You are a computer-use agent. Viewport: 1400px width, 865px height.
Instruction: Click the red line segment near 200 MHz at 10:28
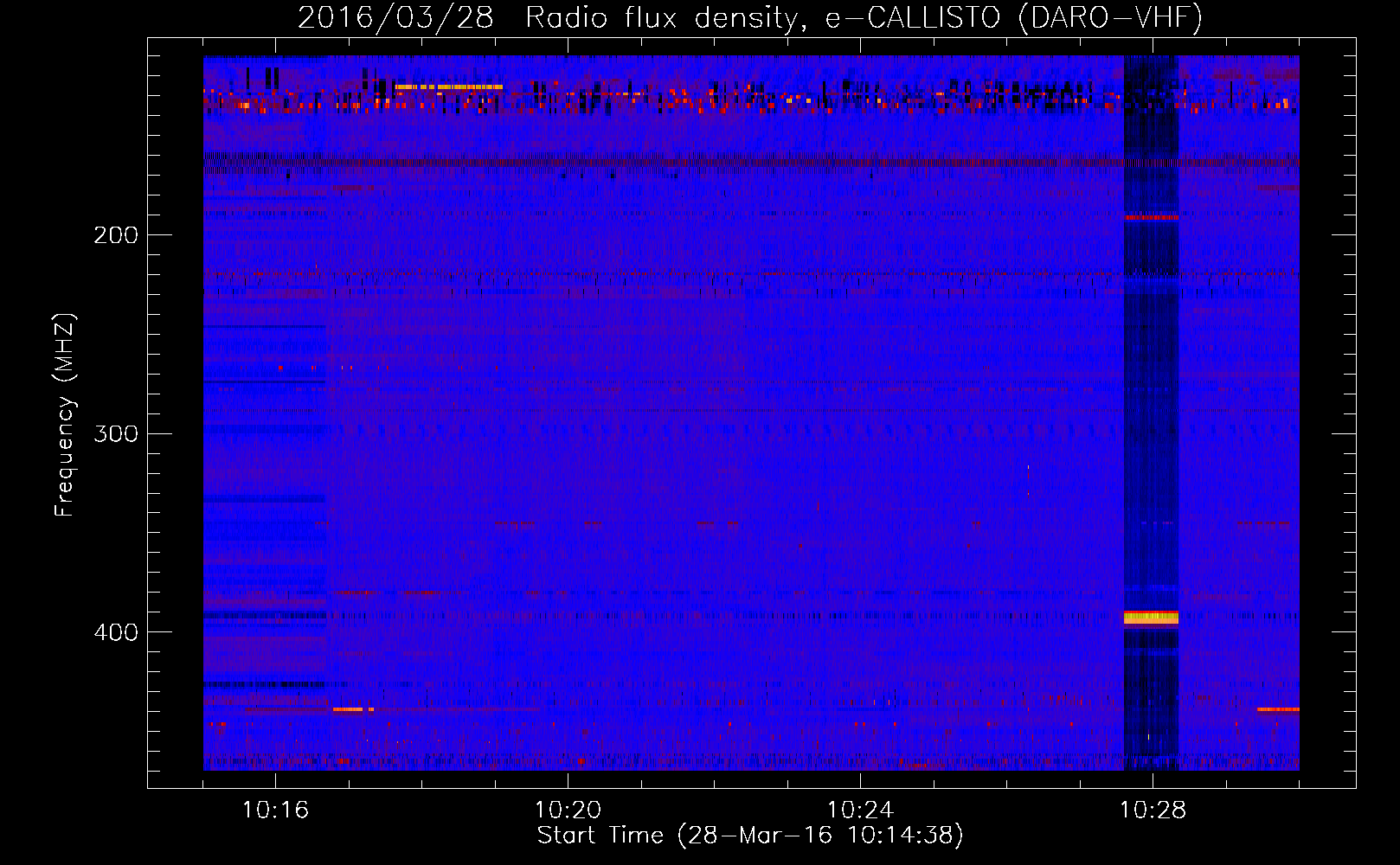pyautogui.click(x=1151, y=218)
